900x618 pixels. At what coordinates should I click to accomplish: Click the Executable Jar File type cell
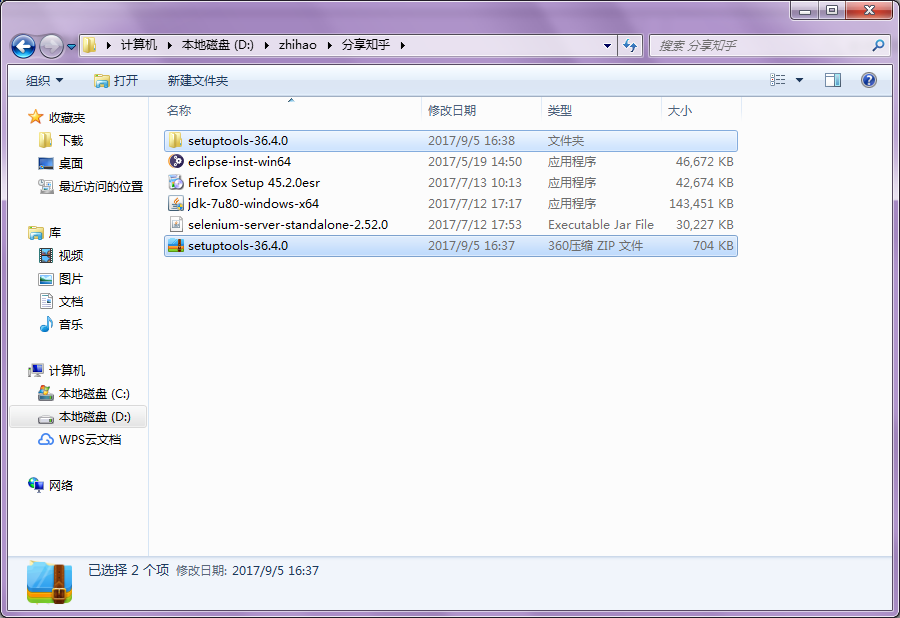[x=600, y=224]
